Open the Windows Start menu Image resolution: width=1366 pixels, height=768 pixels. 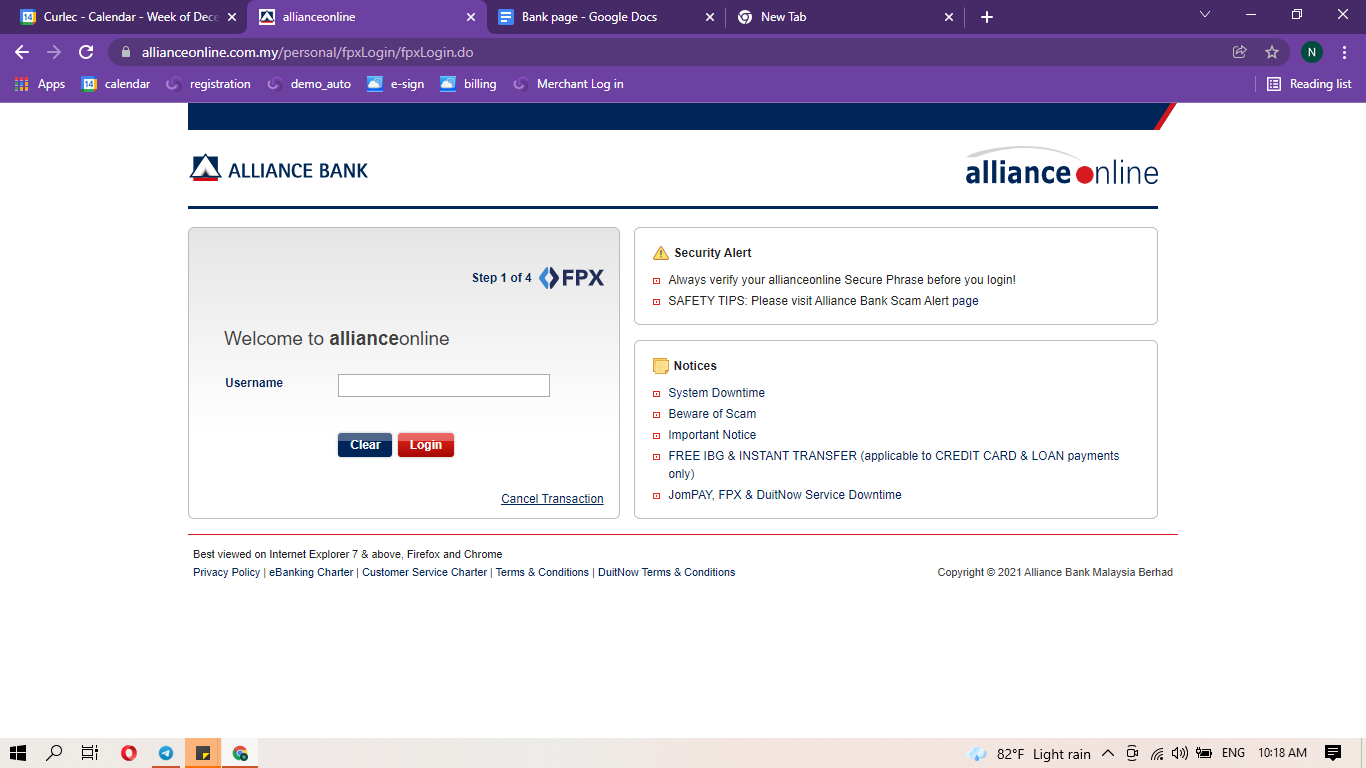point(18,753)
